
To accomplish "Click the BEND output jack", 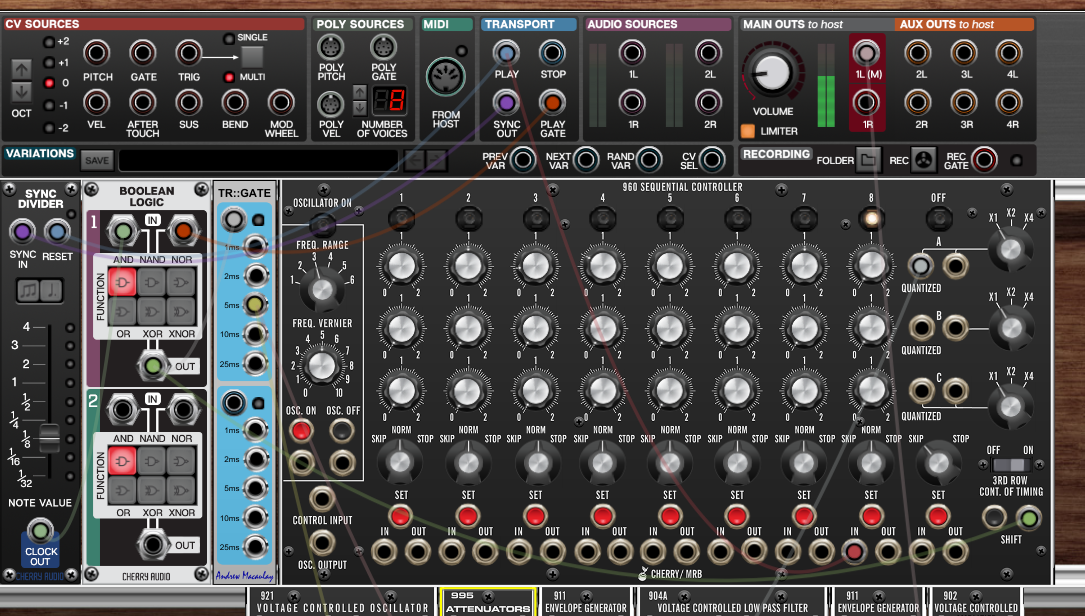I will 235,103.
